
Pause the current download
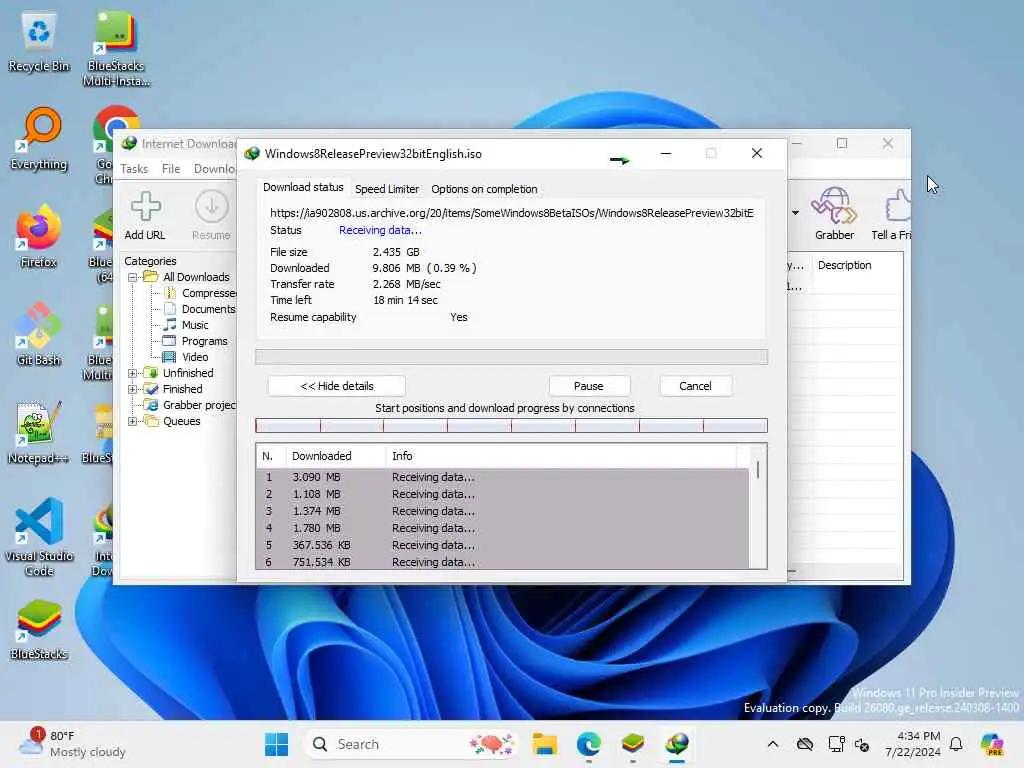588,386
